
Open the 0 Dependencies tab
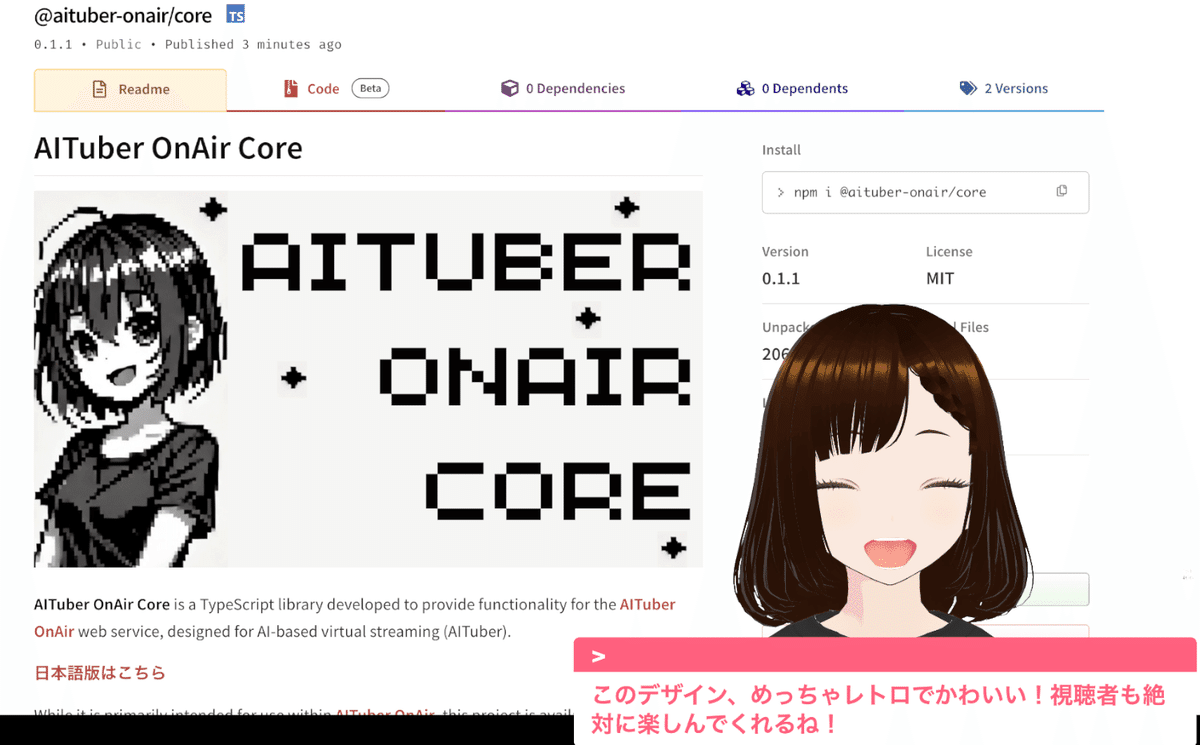[x=563, y=88]
